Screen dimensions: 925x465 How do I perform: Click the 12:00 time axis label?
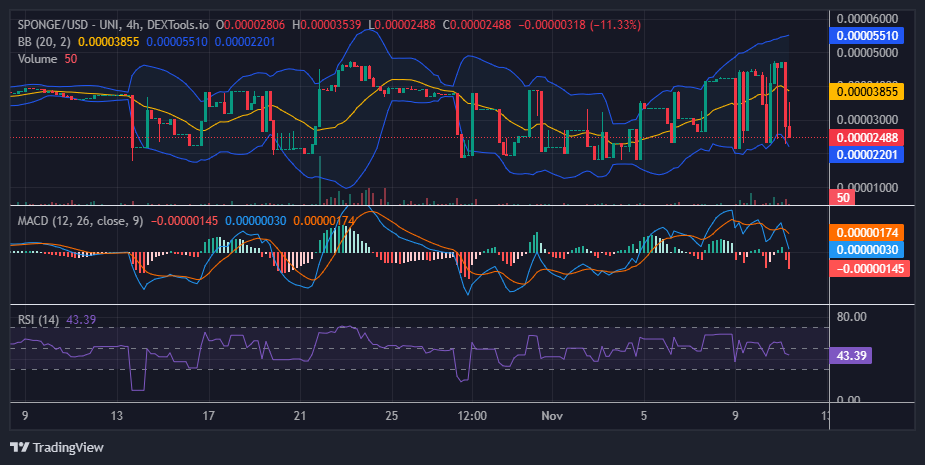click(x=472, y=415)
